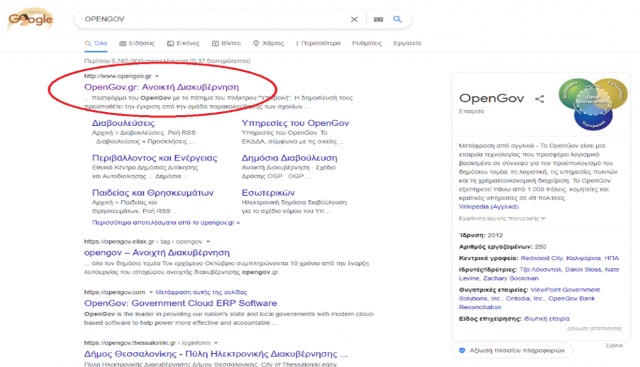The image size is (640, 367).
Task: Open the Διαβουλεύσεις sitelink
Action: pyautogui.click(x=123, y=123)
